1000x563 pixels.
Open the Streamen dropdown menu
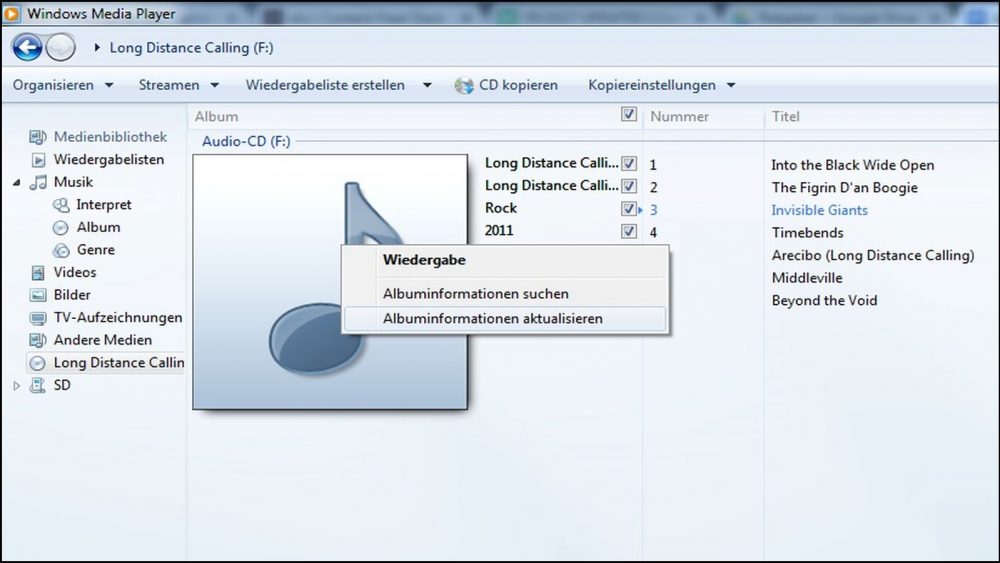[179, 85]
